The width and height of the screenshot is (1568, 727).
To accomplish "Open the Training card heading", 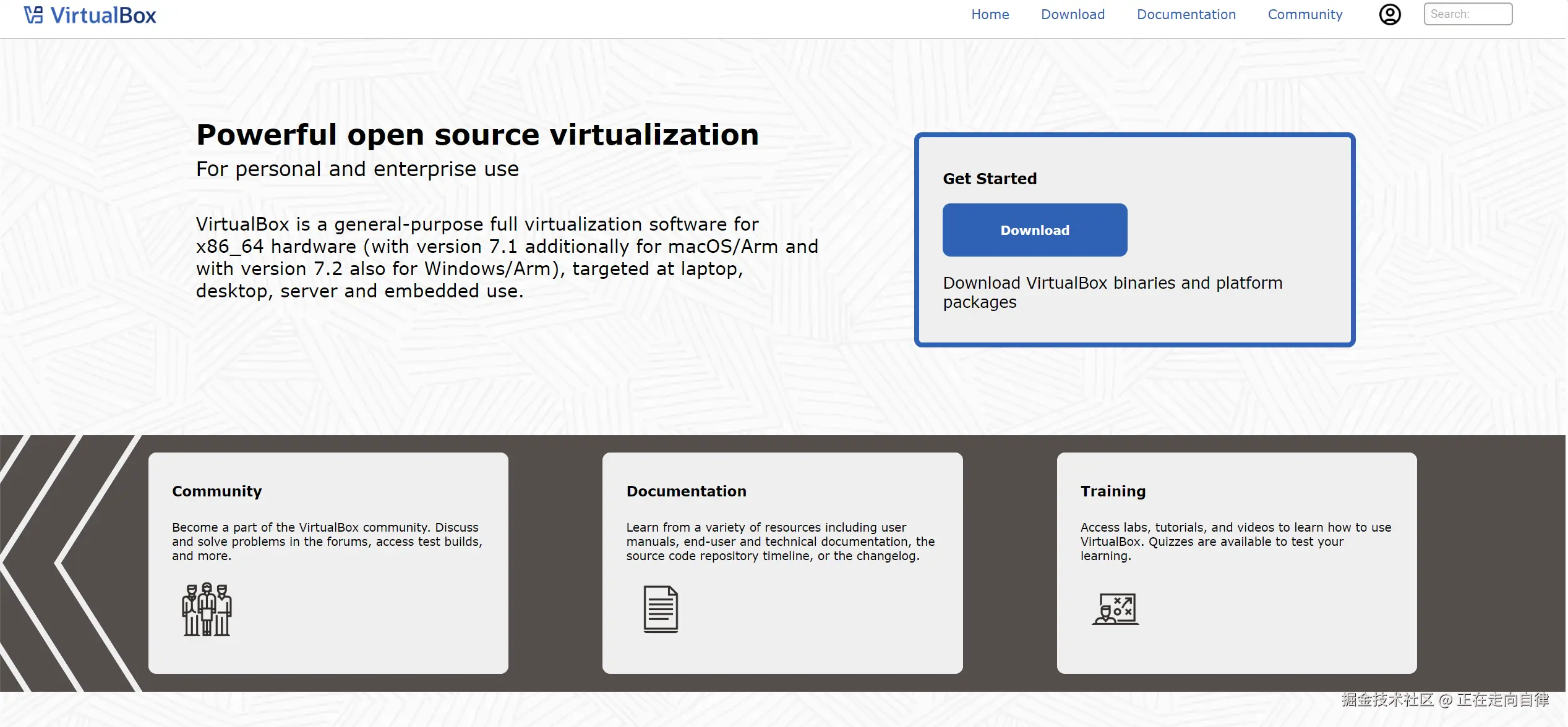I will pyautogui.click(x=1113, y=491).
